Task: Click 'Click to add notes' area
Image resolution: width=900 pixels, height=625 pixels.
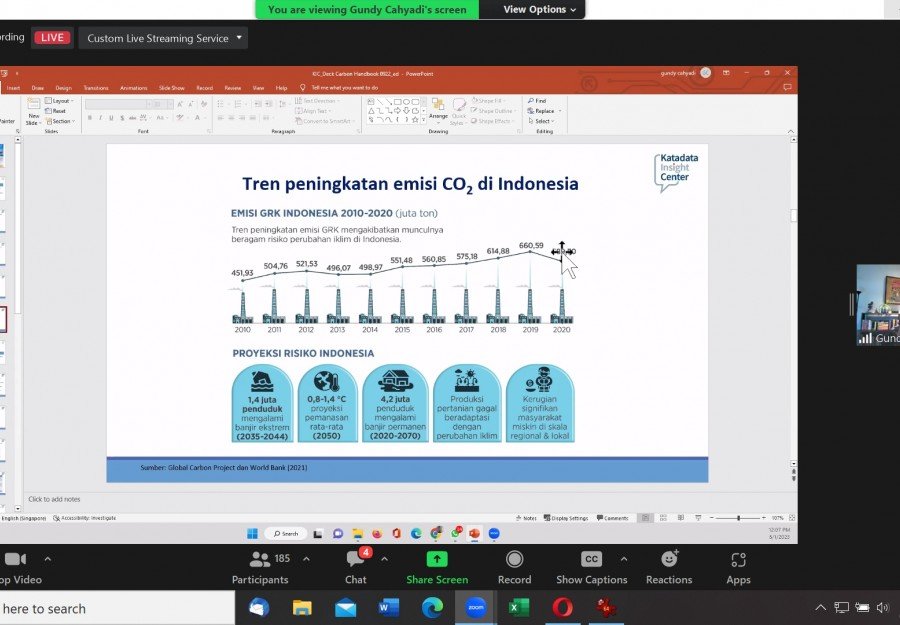Action: (x=55, y=499)
